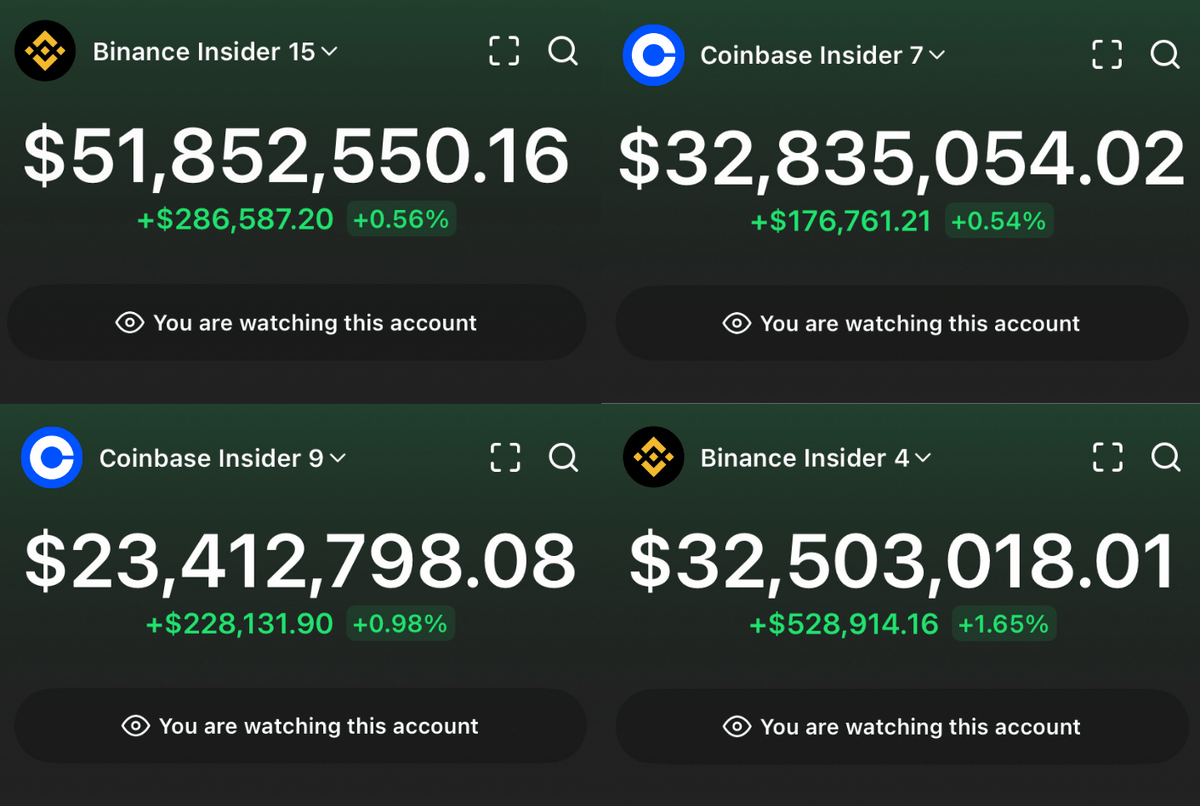Click watching account button under Binance Insider 4
The width and height of the screenshot is (1200, 806).
(902, 726)
